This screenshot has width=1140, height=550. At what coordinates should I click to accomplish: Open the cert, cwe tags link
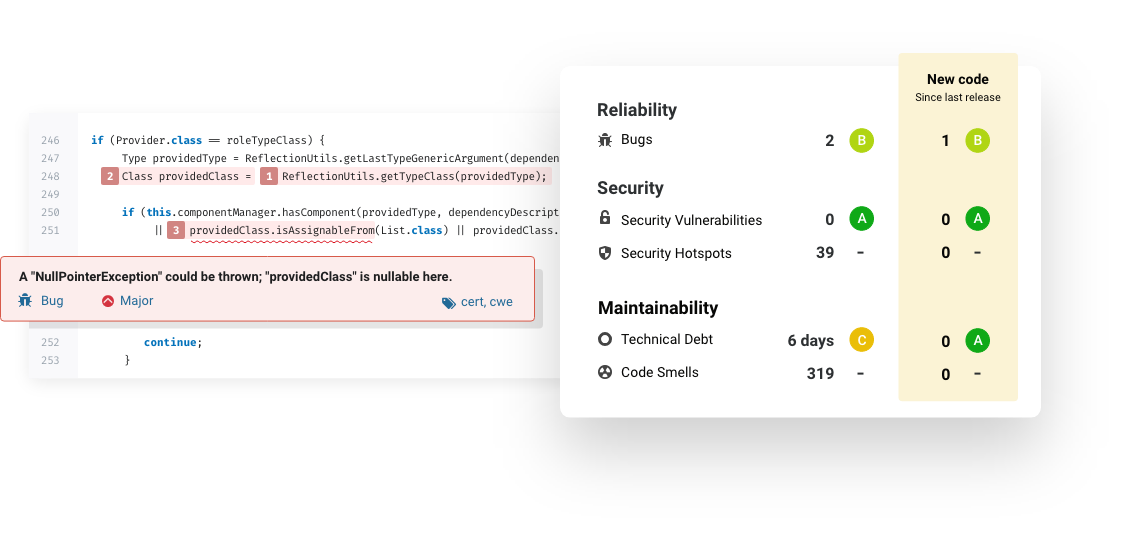(x=486, y=302)
